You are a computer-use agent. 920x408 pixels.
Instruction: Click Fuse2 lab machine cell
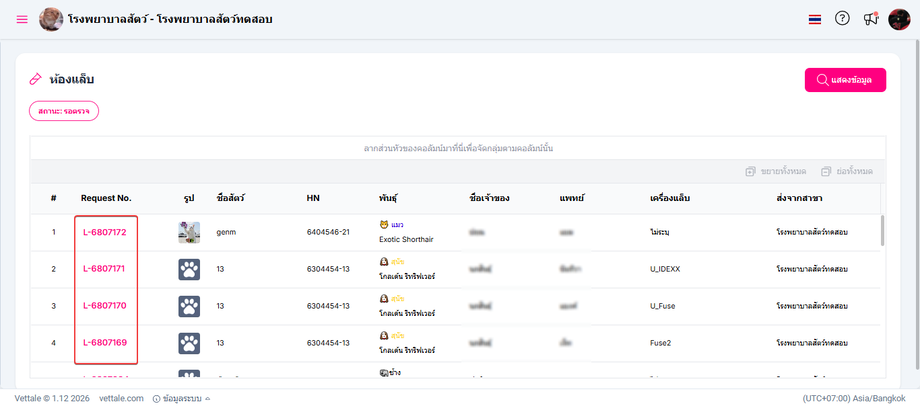(660, 343)
